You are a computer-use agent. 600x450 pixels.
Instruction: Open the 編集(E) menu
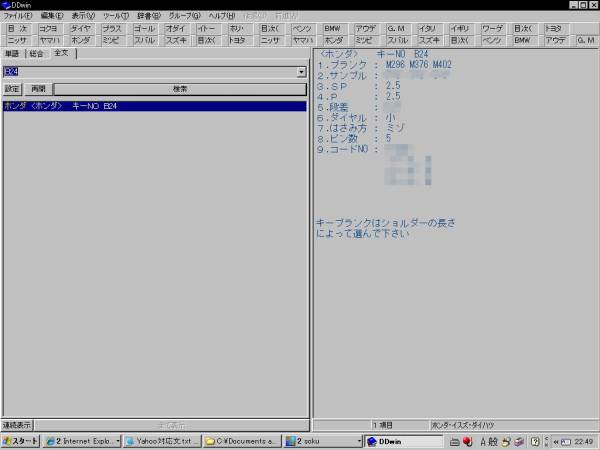coord(52,16)
